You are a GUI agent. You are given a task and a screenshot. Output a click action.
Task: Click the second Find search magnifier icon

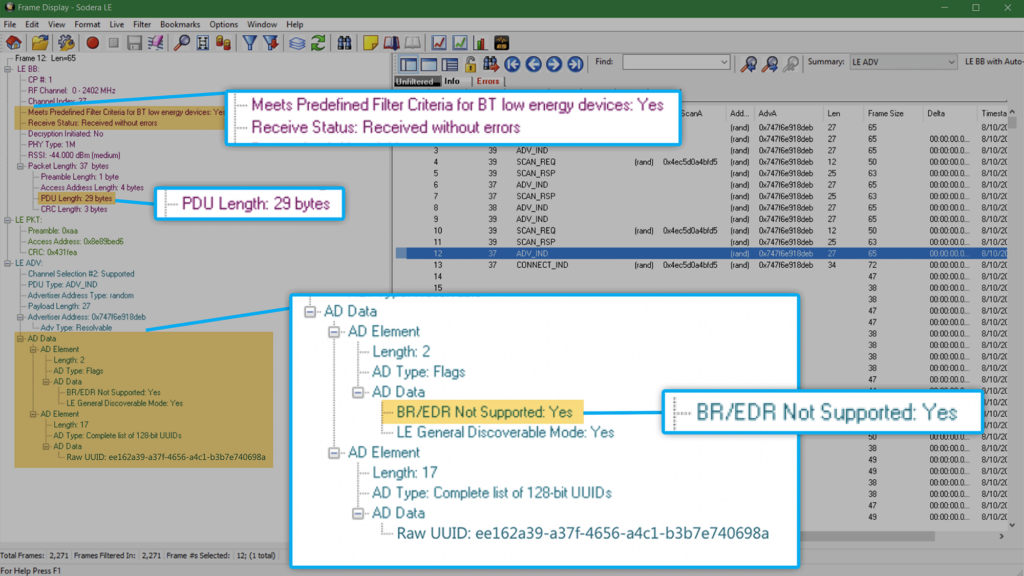pyautogui.click(x=770, y=63)
